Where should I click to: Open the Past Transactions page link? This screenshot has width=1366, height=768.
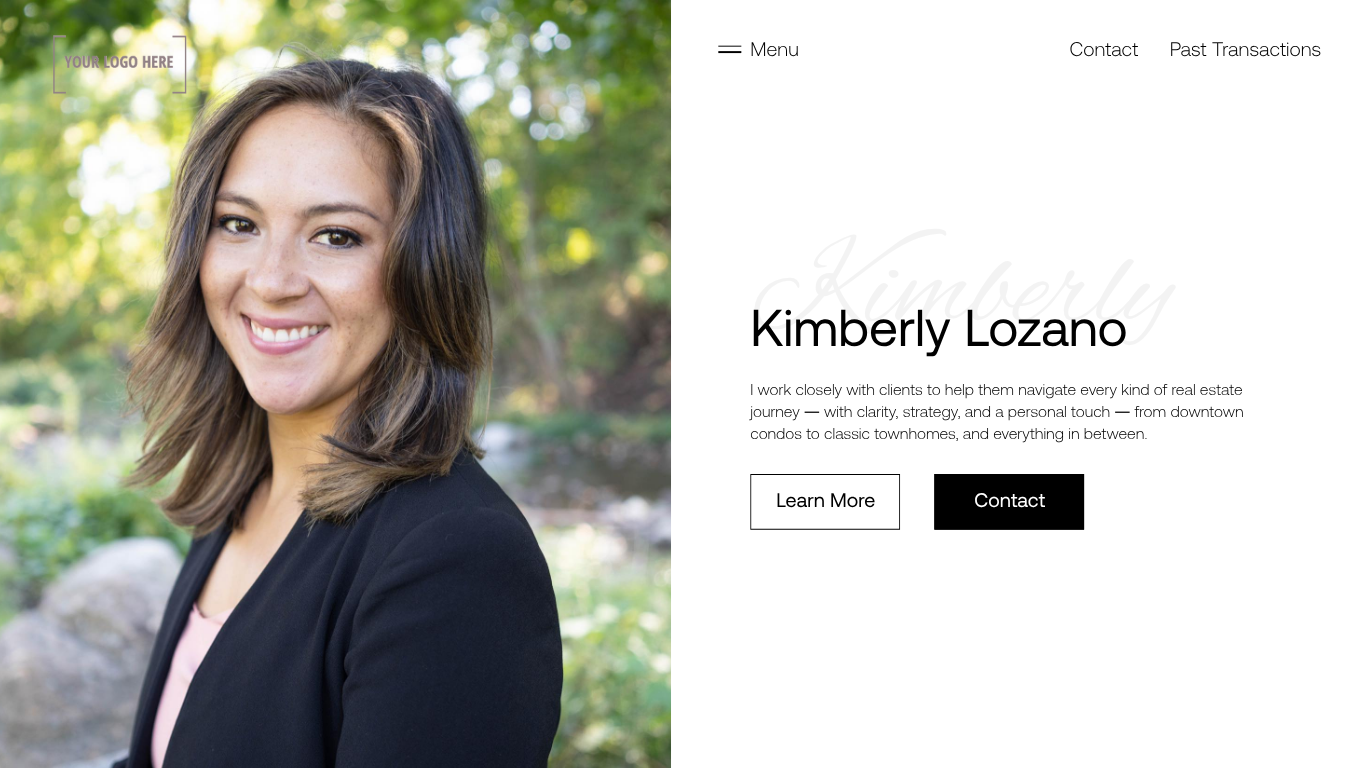click(1245, 50)
